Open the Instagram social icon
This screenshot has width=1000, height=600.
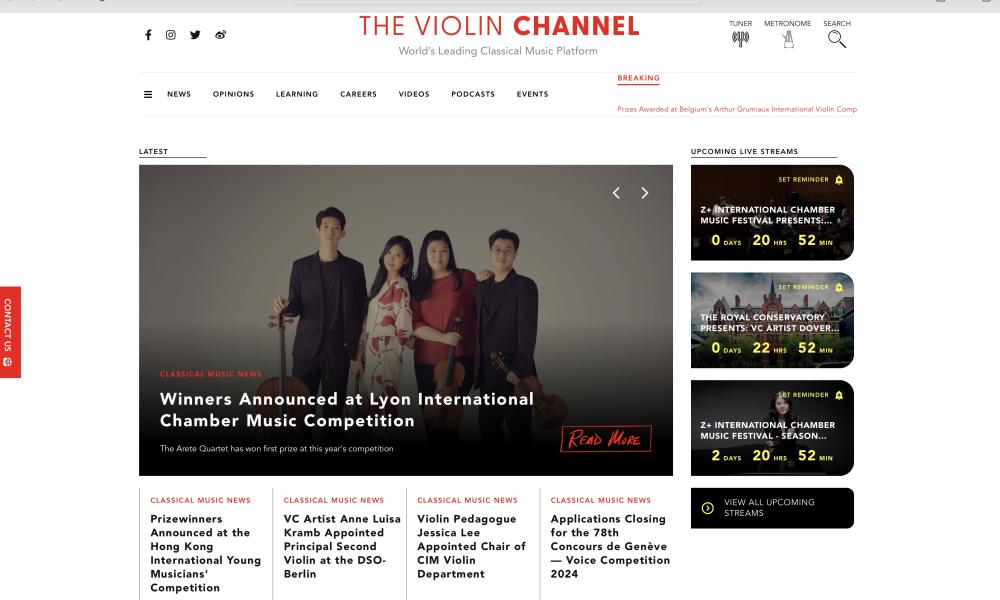[x=171, y=35]
